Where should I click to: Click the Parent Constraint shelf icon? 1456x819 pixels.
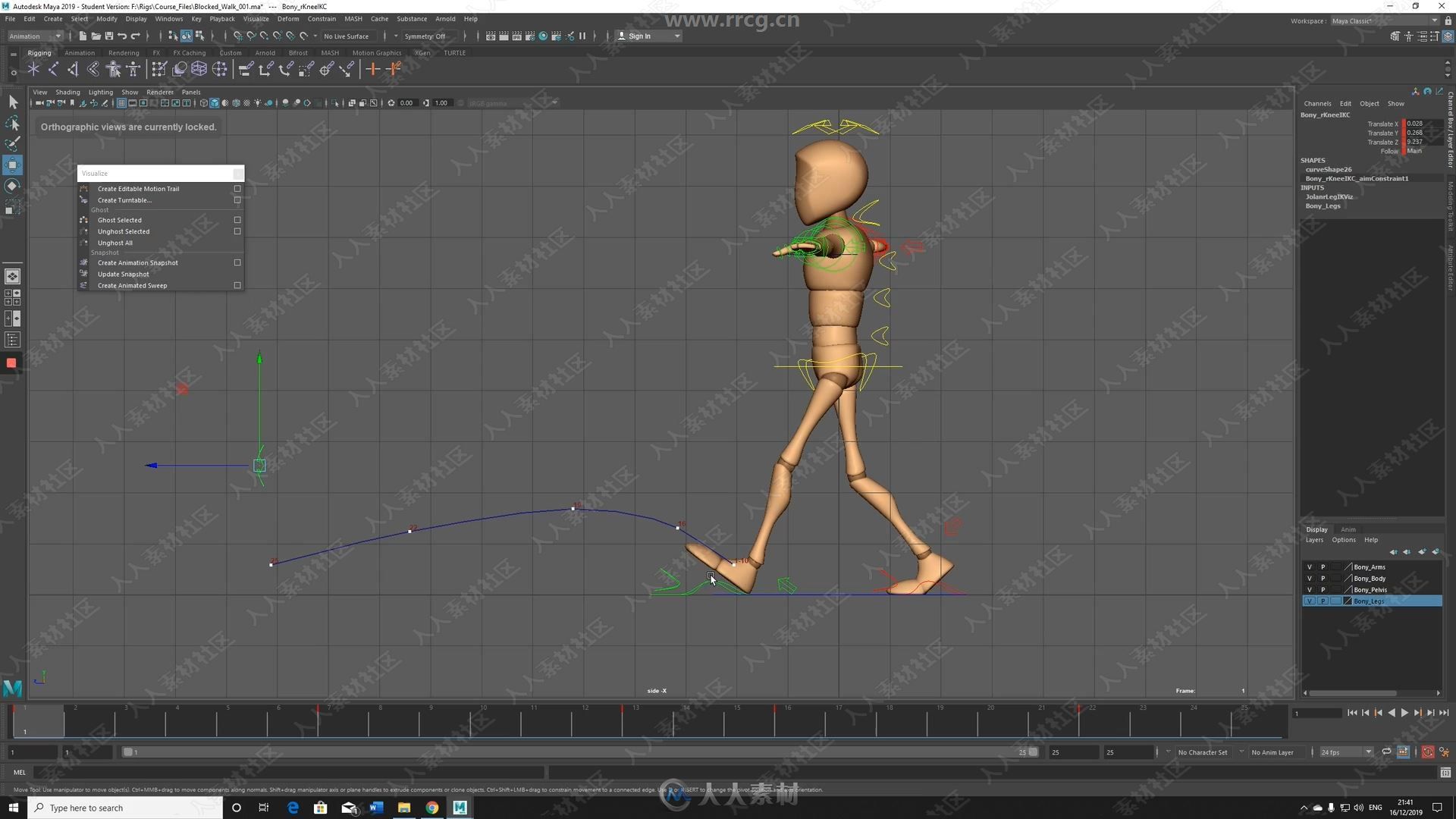[245, 69]
